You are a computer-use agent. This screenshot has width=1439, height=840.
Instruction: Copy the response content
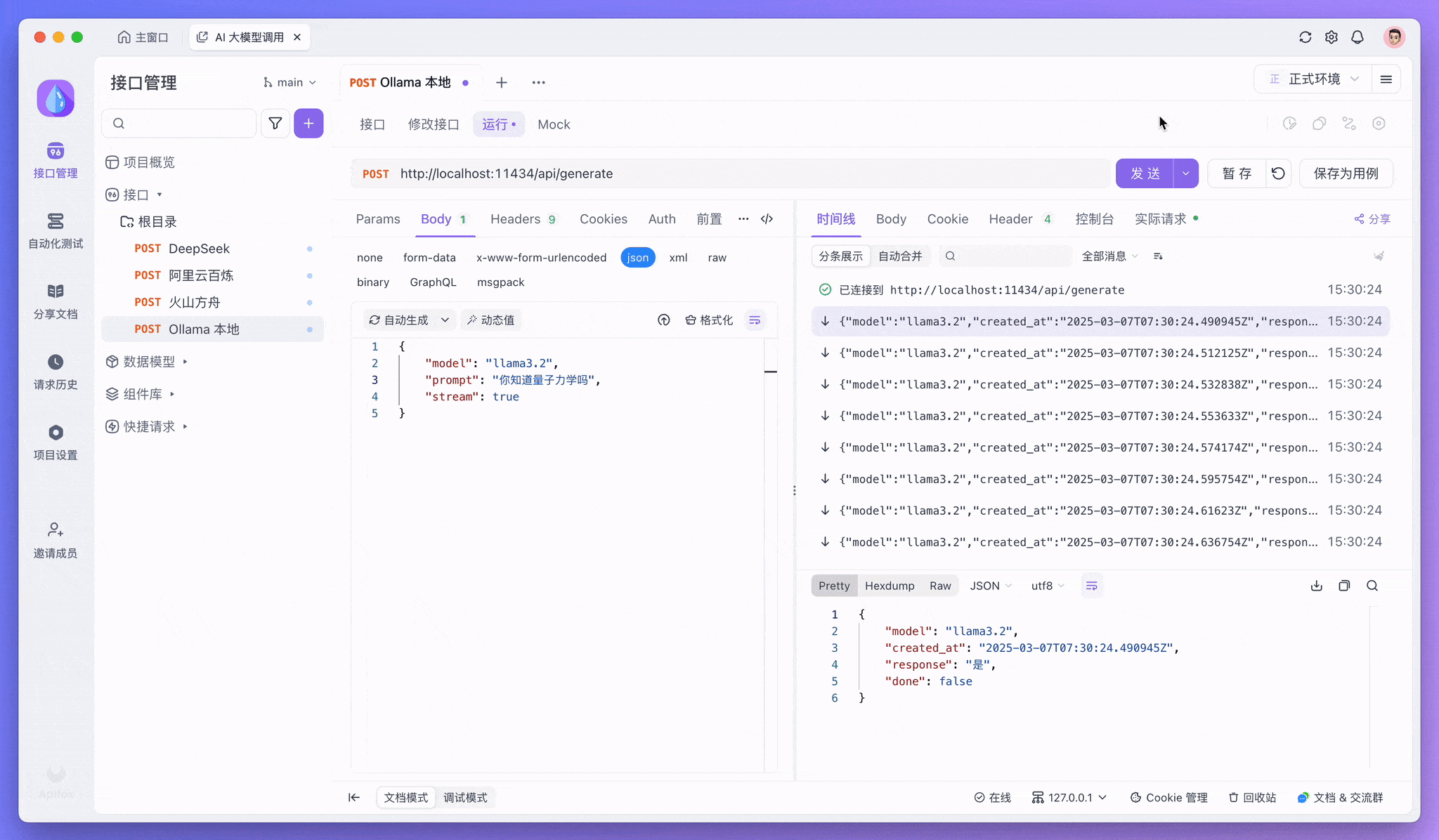coord(1344,586)
